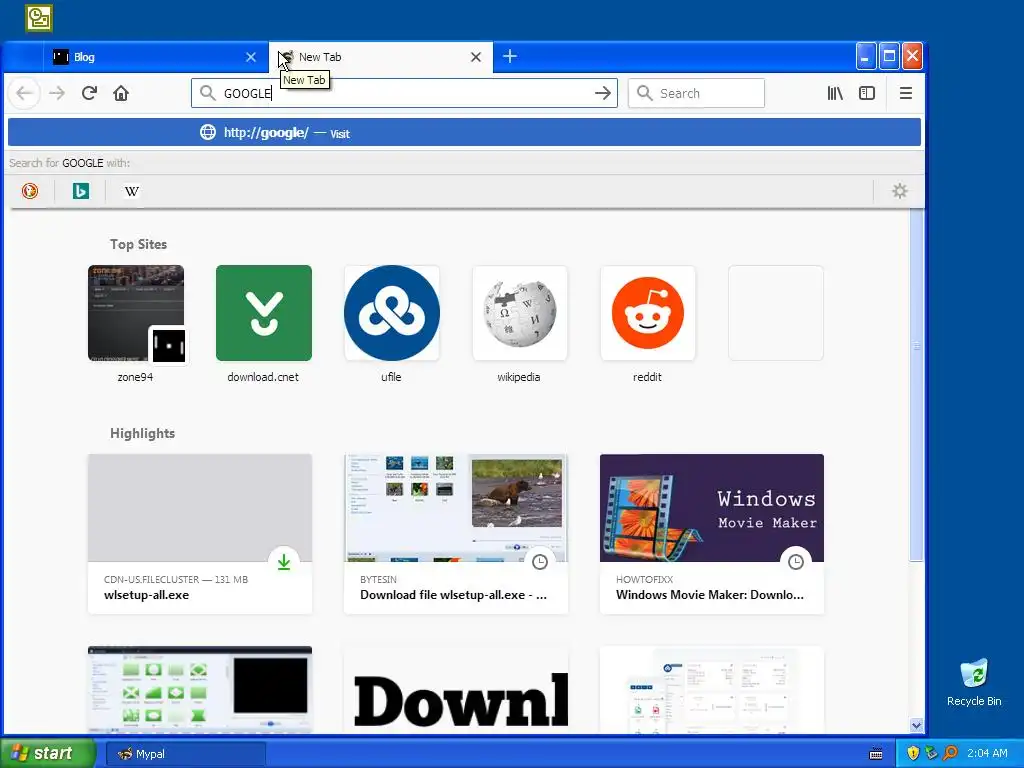
Task: Switch to the Blog tab
Action: pyautogui.click(x=155, y=57)
